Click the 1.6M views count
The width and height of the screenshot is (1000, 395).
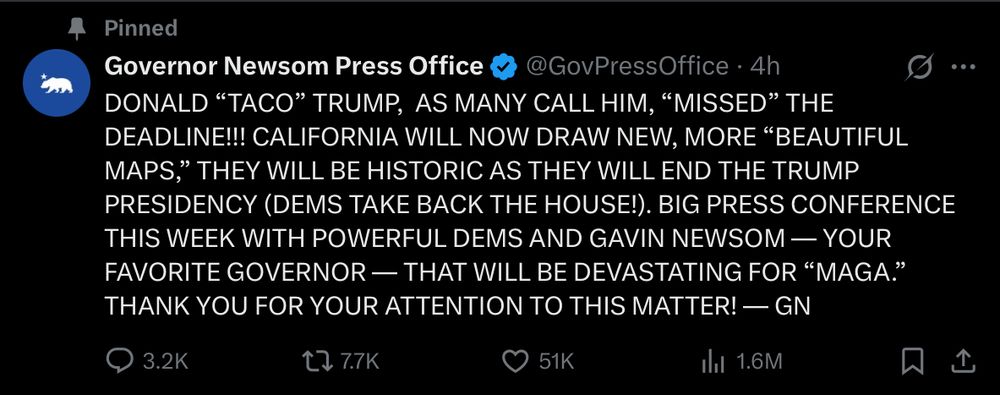[759, 362]
